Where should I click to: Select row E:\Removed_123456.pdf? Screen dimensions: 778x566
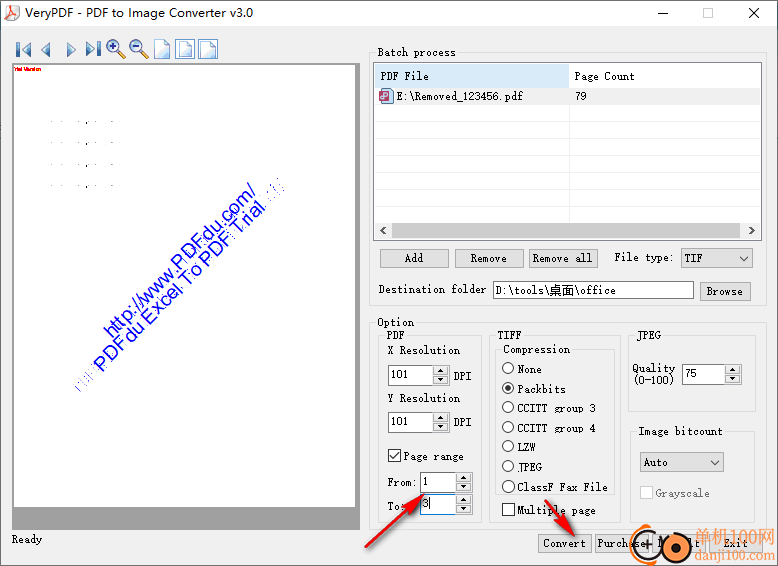(x=567, y=96)
